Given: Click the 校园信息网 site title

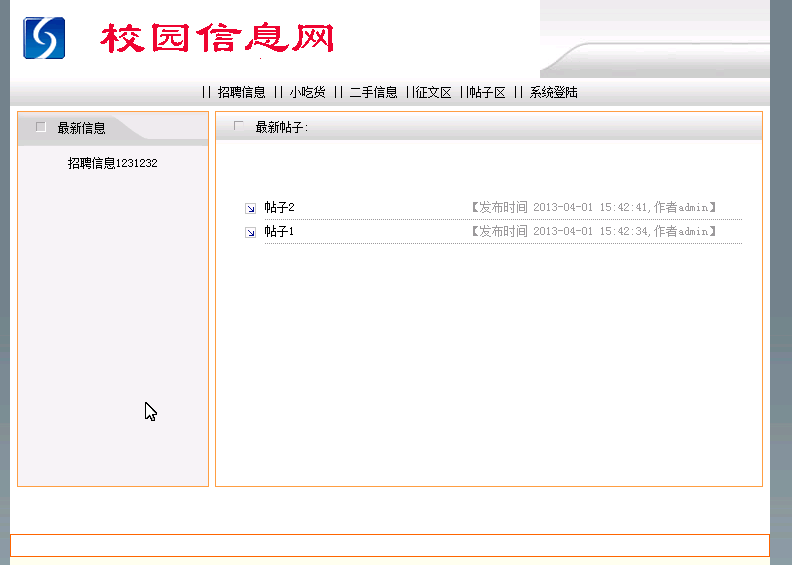Looking at the screenshot, I should point(217,38).
